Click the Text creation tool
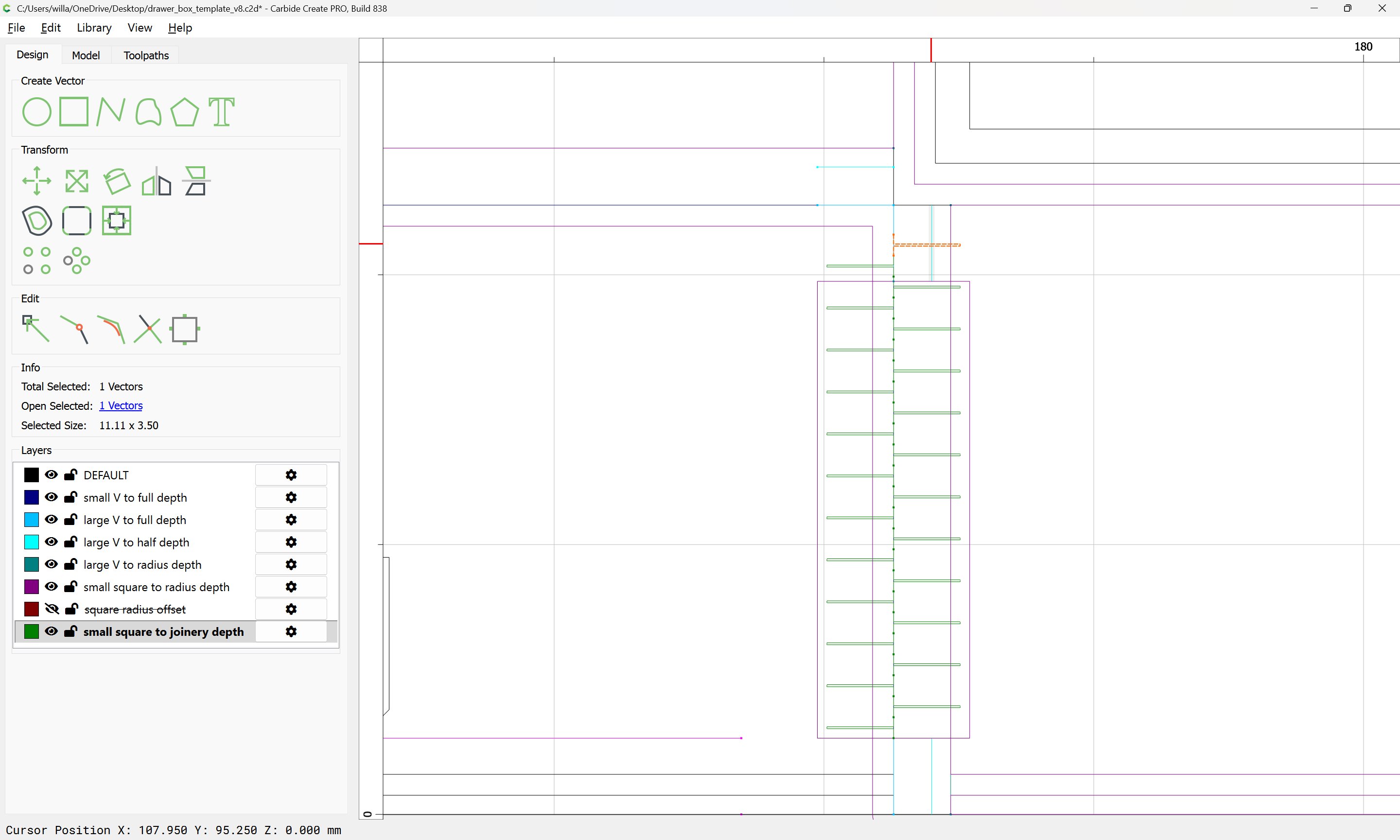 [x=221, y=111]
